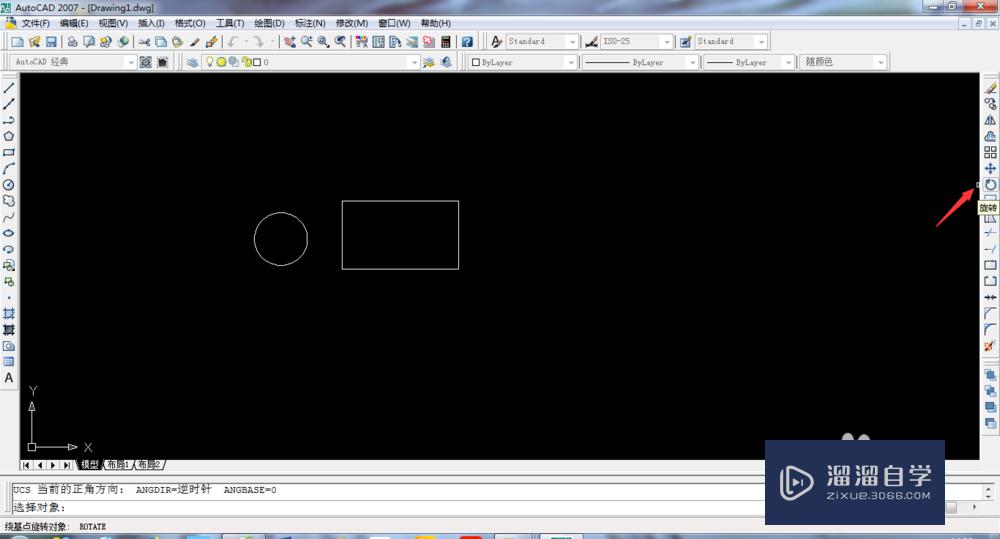
Task: Open the 视图(V) menu
Action: (113, 23)
